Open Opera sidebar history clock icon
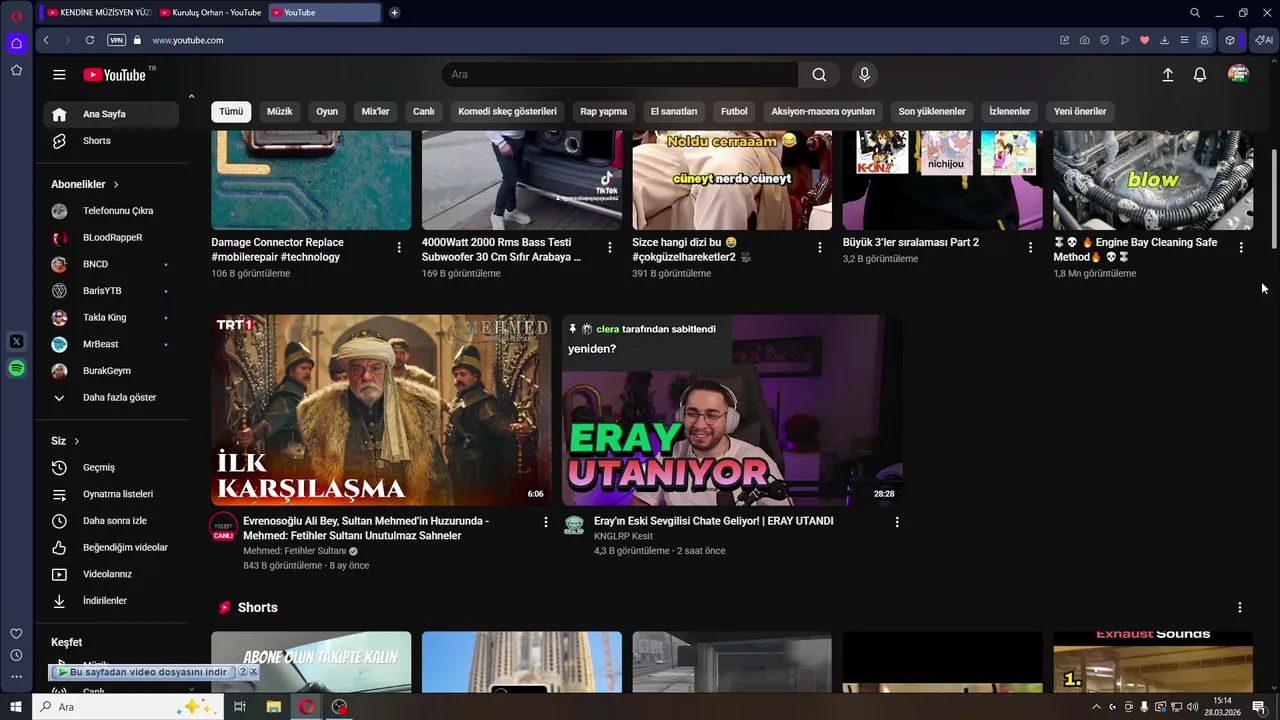The height and width of the screenshot is (720, 1280). [16, 655]
